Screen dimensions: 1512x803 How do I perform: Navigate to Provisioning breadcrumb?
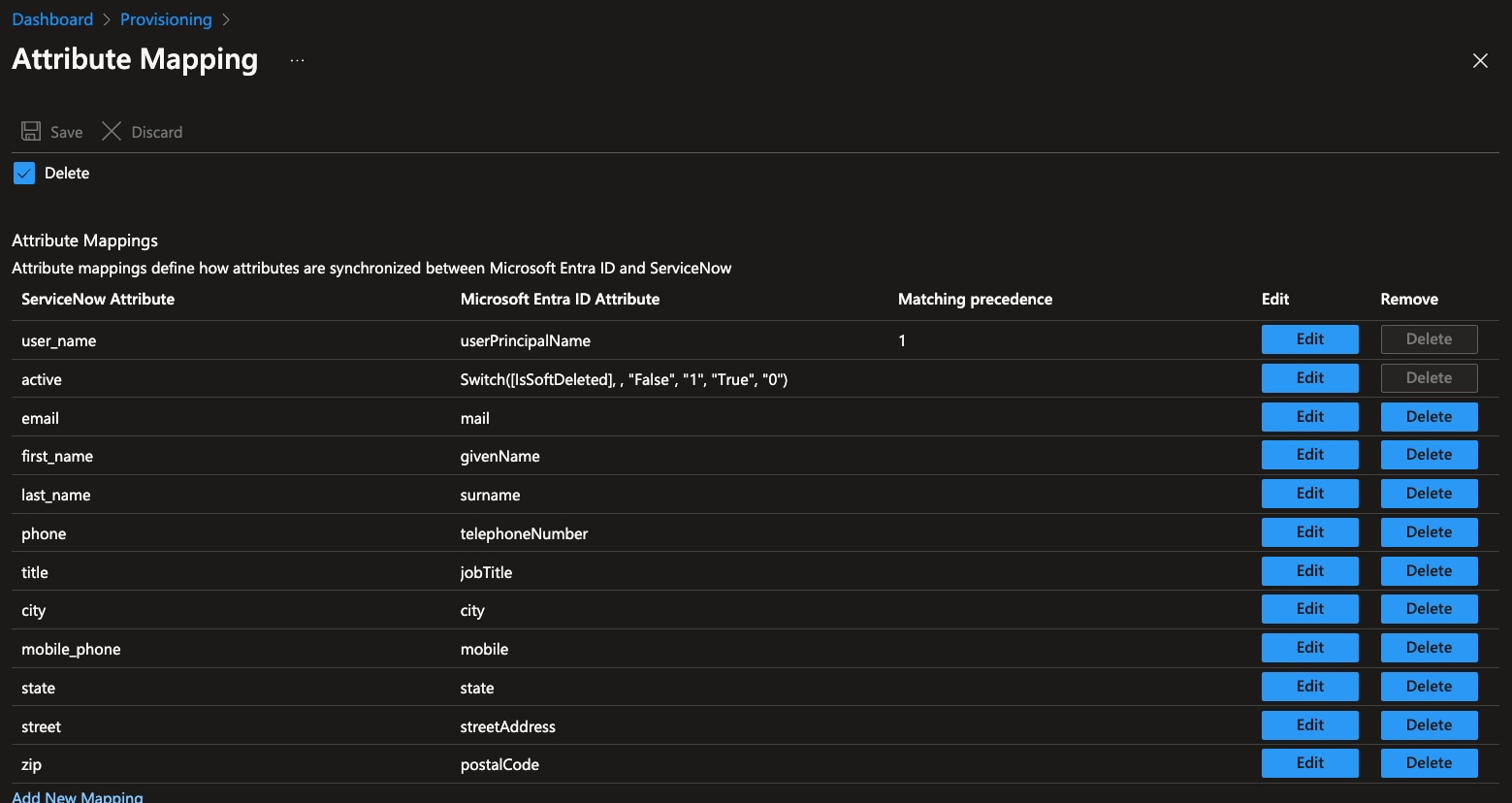point(166,19)
